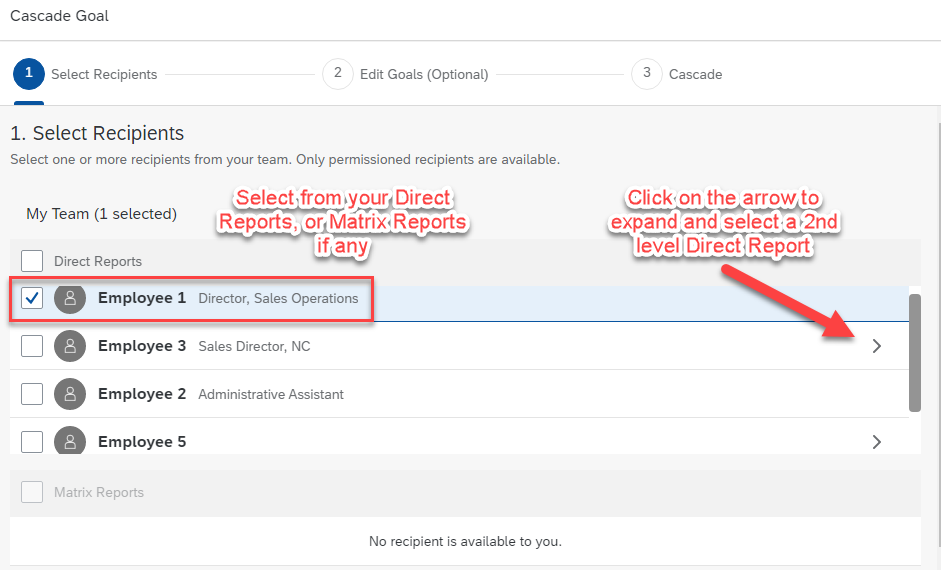Click '1. Select Recipients' heading
941x570 pixels.
pyautogui.click(x=97, y=133)
